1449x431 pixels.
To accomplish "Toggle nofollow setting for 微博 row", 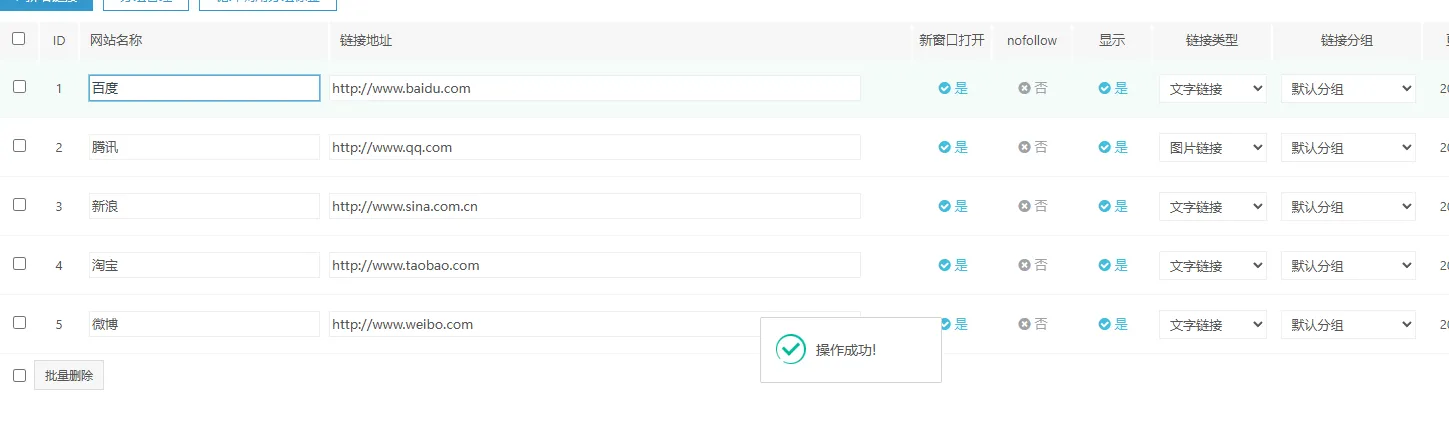I will pos(1033,324).
